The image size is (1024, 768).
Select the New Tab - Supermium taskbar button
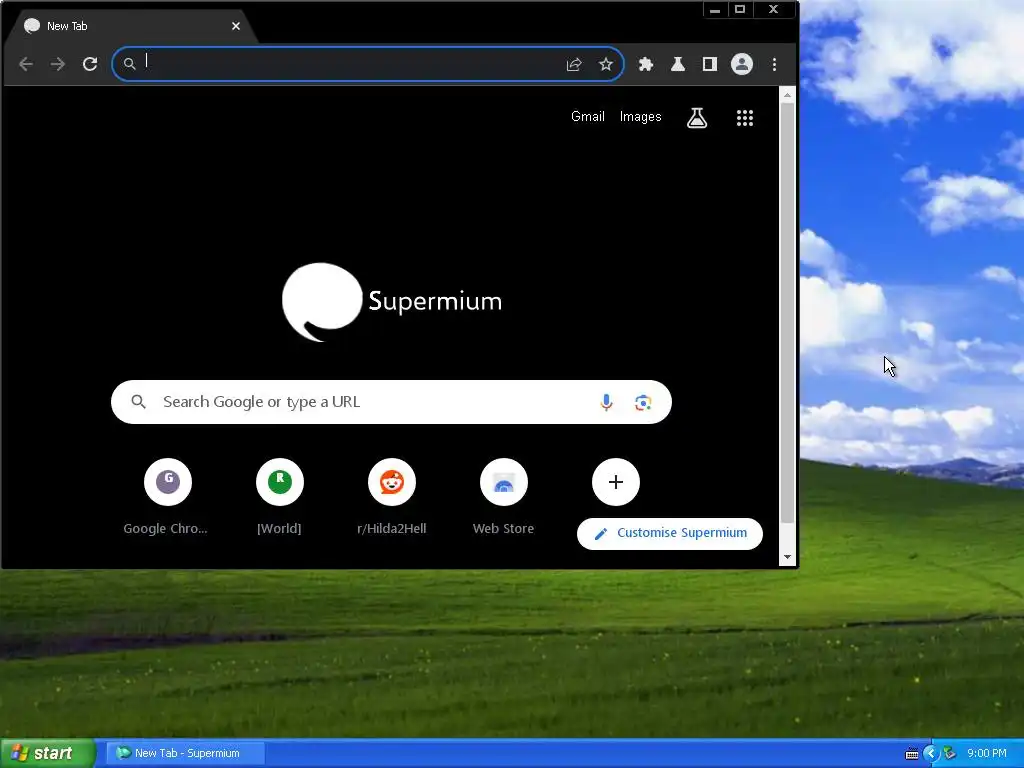click(185, 753)
